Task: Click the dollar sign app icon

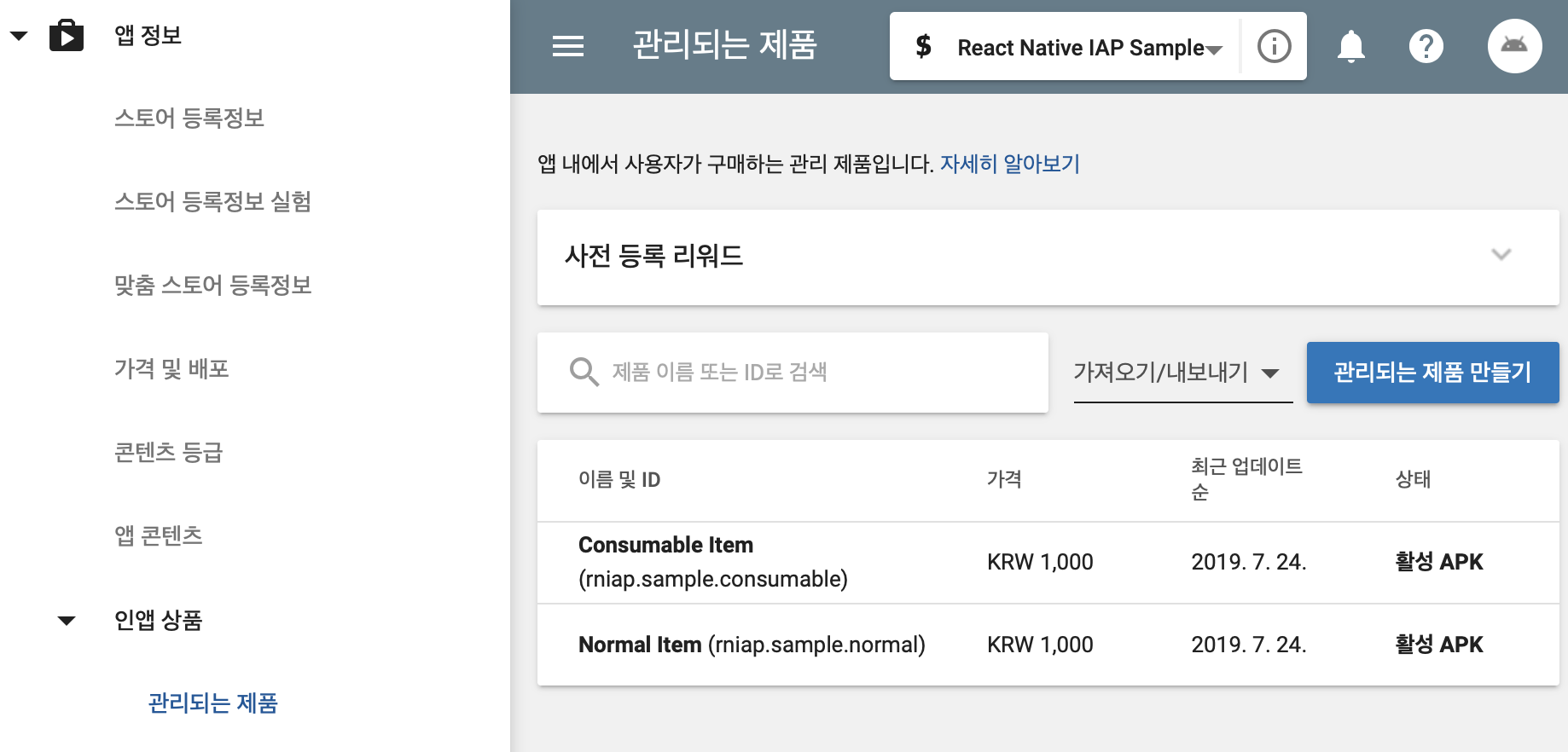Action: pyautogui.click(x=923, y=46)
